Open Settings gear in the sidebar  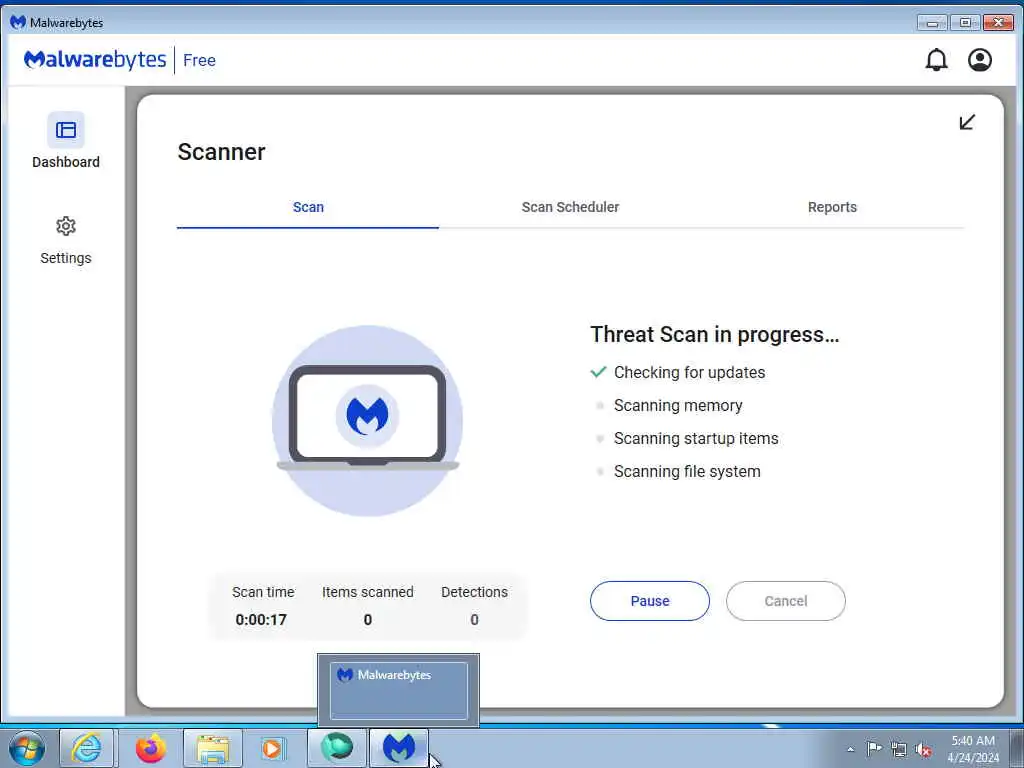point(66,240)
